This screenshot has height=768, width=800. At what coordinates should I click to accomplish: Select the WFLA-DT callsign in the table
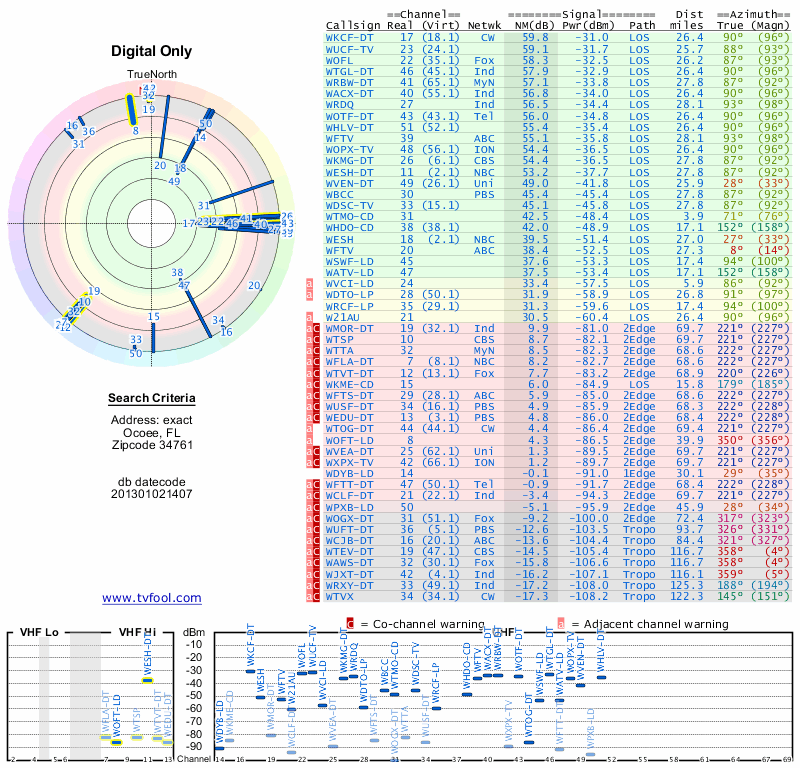pyautogui.click(x=349, y=362)
